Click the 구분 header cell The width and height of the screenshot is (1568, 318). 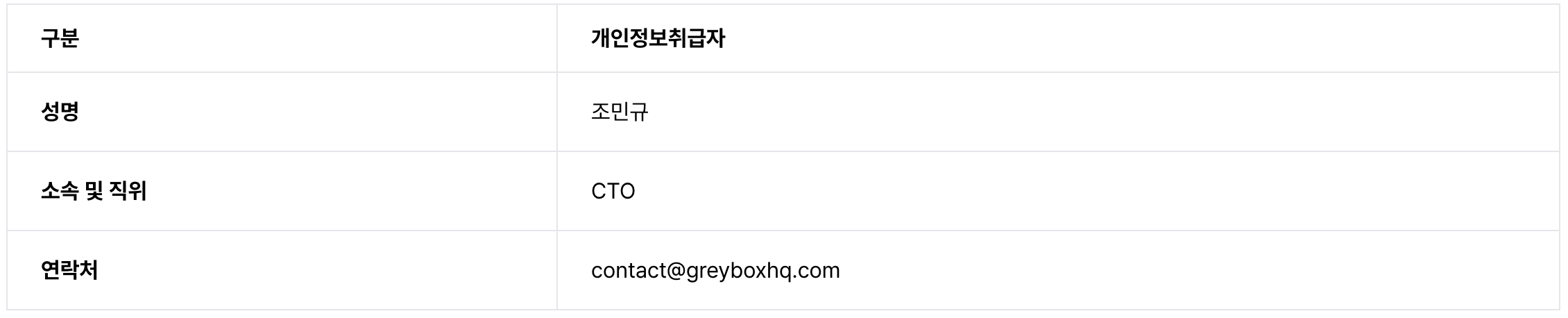coord(60,38)
